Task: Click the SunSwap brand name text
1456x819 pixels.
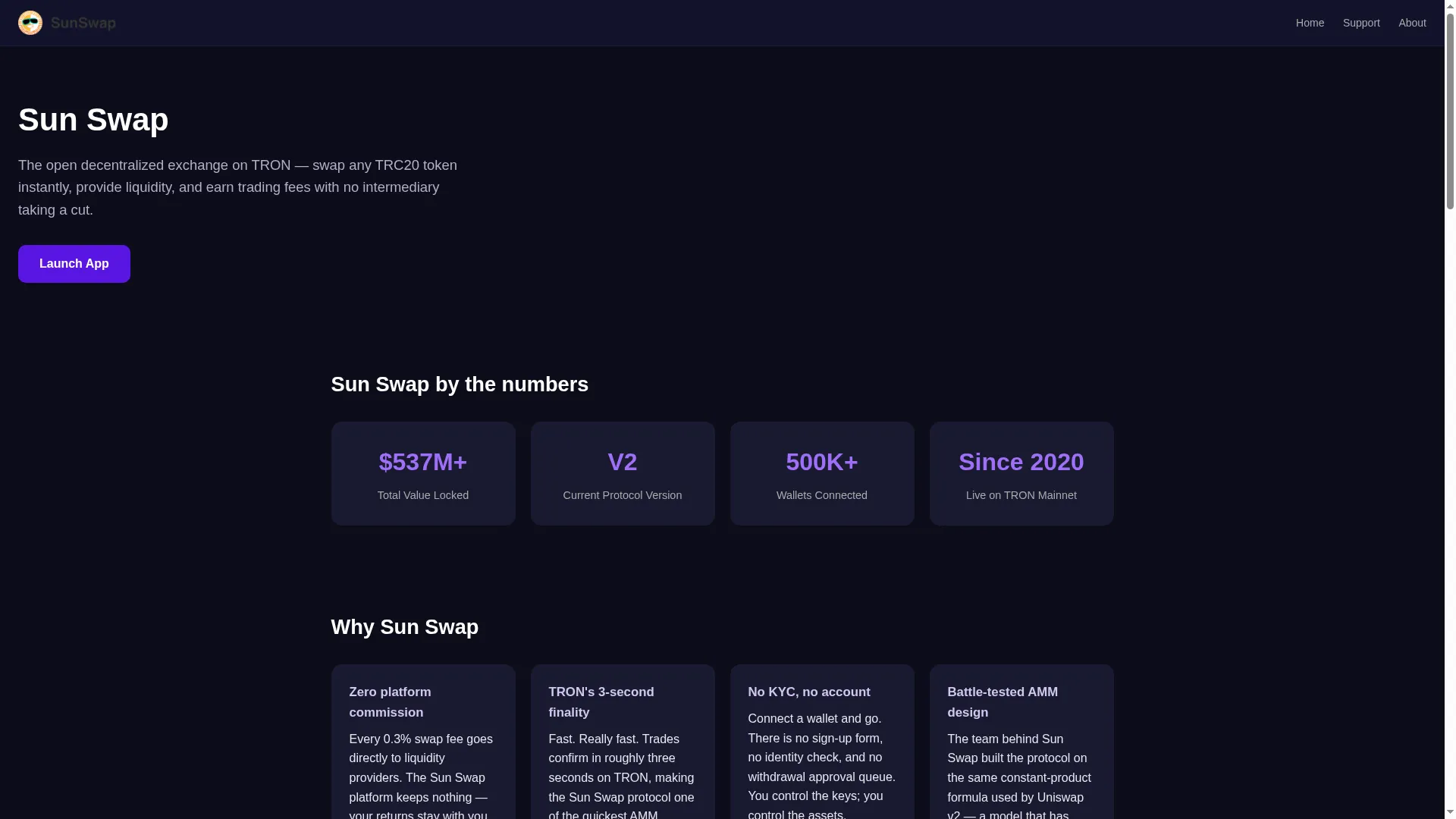Action: click(x=83, y=24)
